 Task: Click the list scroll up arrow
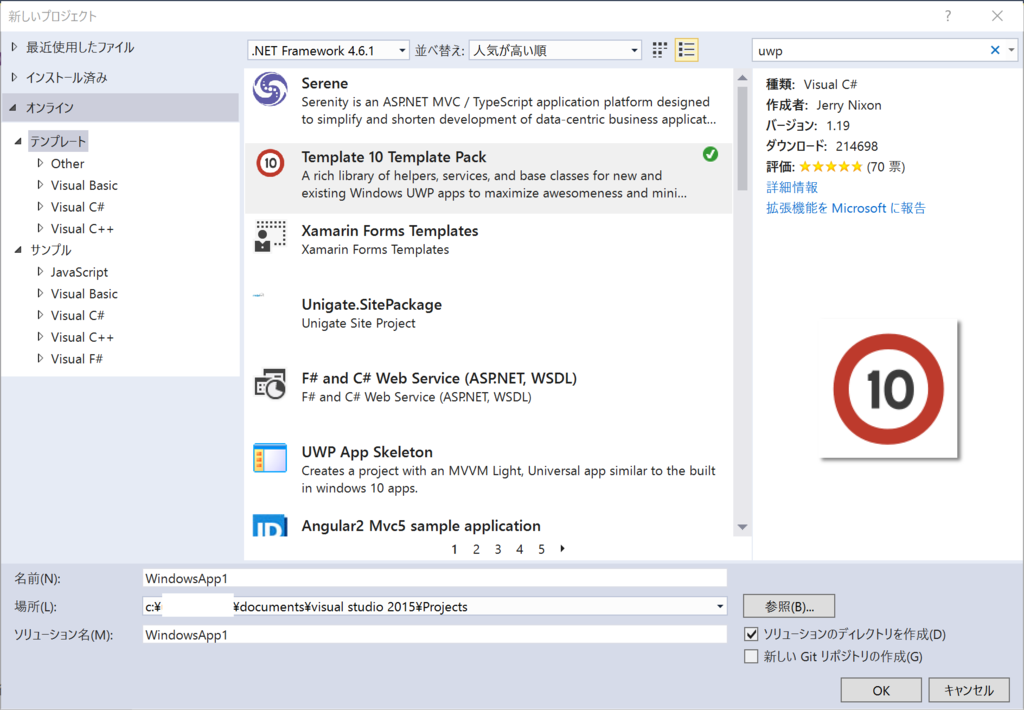[742, 78]
